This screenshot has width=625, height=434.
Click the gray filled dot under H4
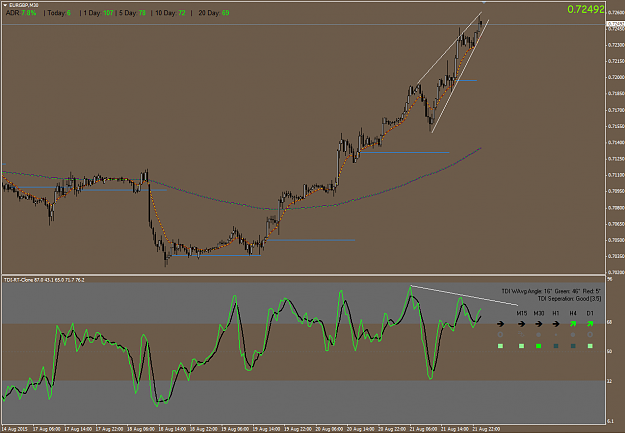pyautogui.click(x=573, y=335)
